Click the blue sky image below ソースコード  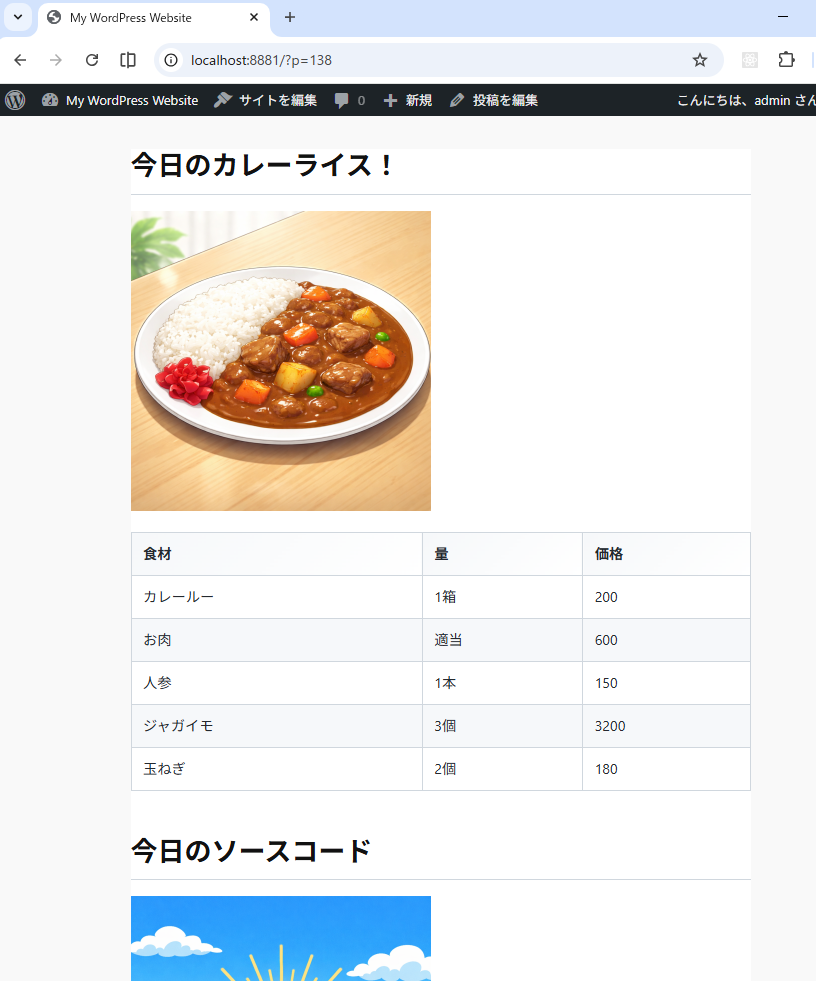(x=281, y=938)
